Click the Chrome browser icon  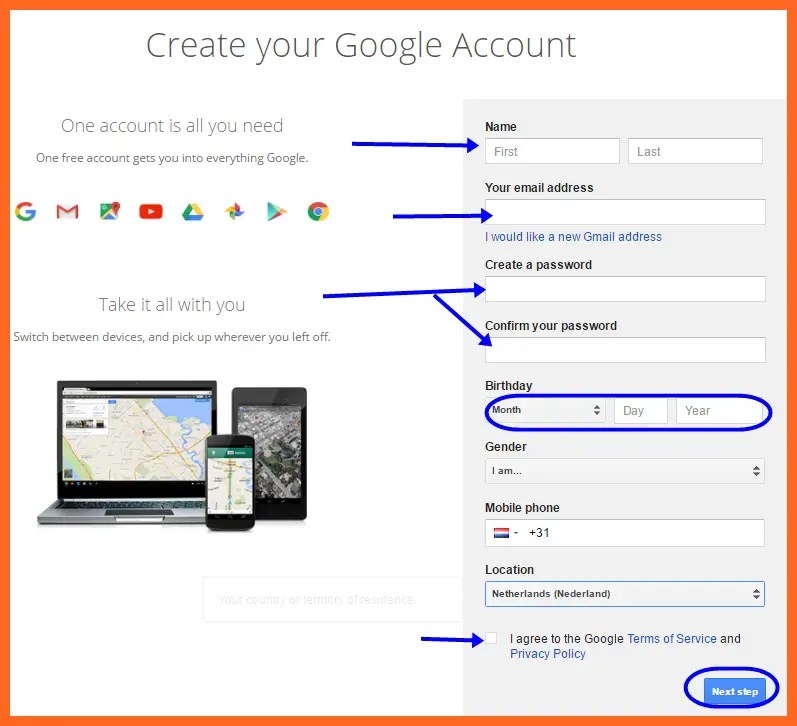(x=318, y=211)
